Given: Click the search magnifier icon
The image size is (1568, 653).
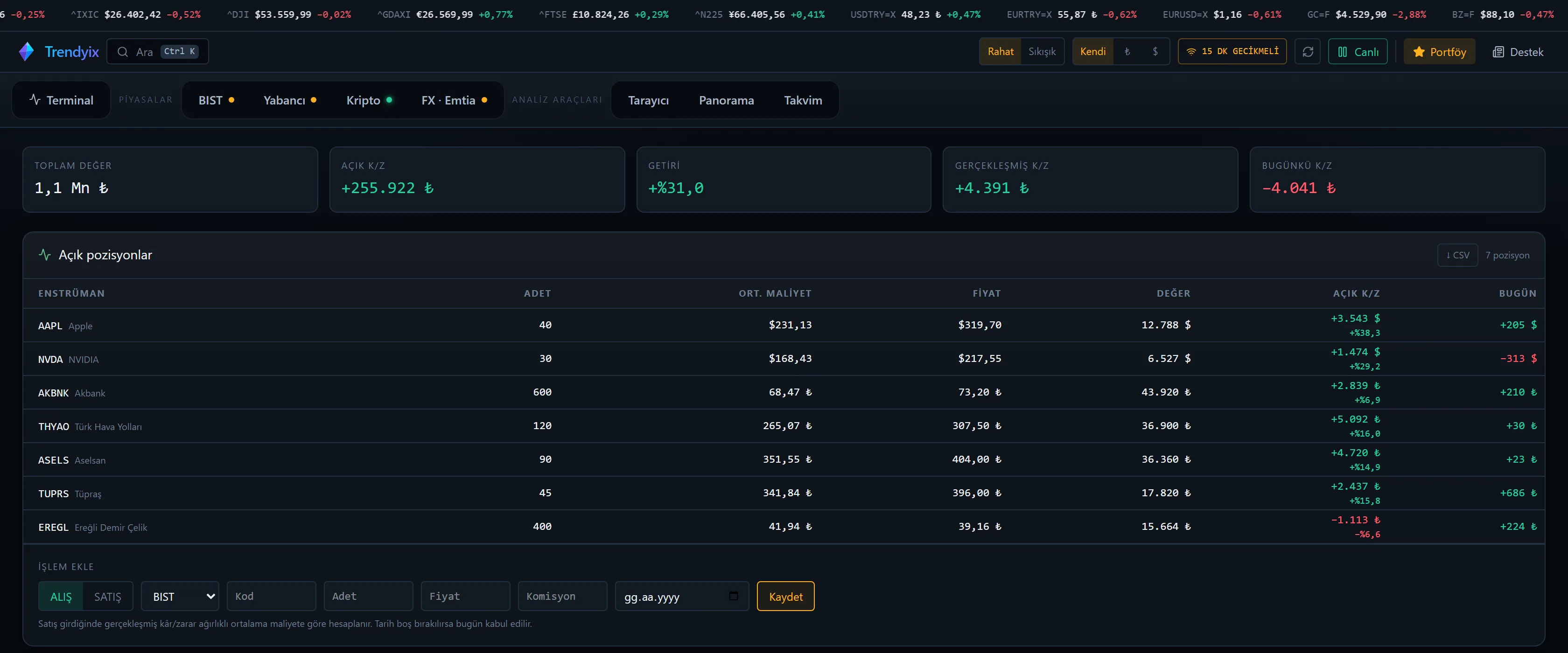Looking at the screenshot, I should (x=123, y=52).
